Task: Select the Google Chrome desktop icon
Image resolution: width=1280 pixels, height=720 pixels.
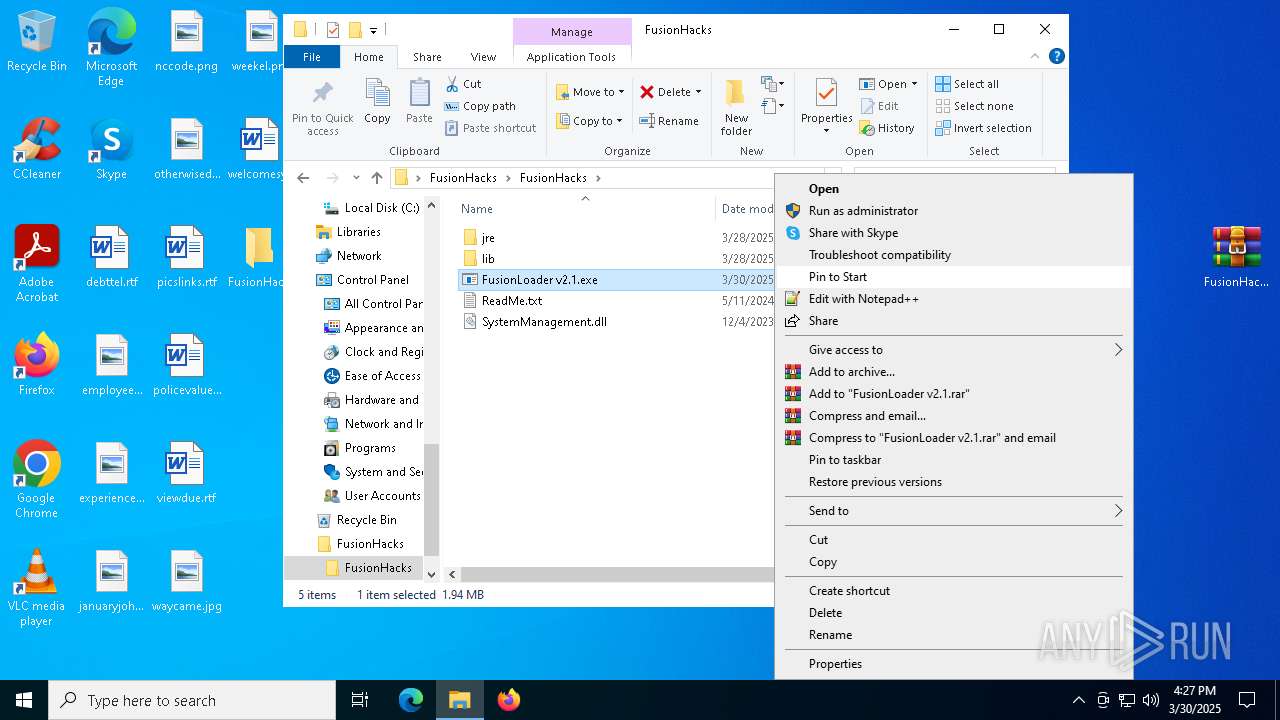Action: (x=37, y=480)
